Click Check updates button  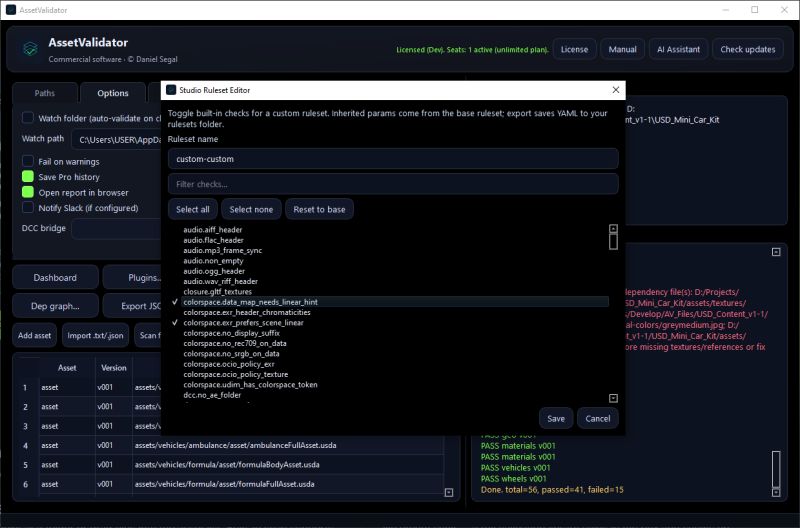[747, 49]
